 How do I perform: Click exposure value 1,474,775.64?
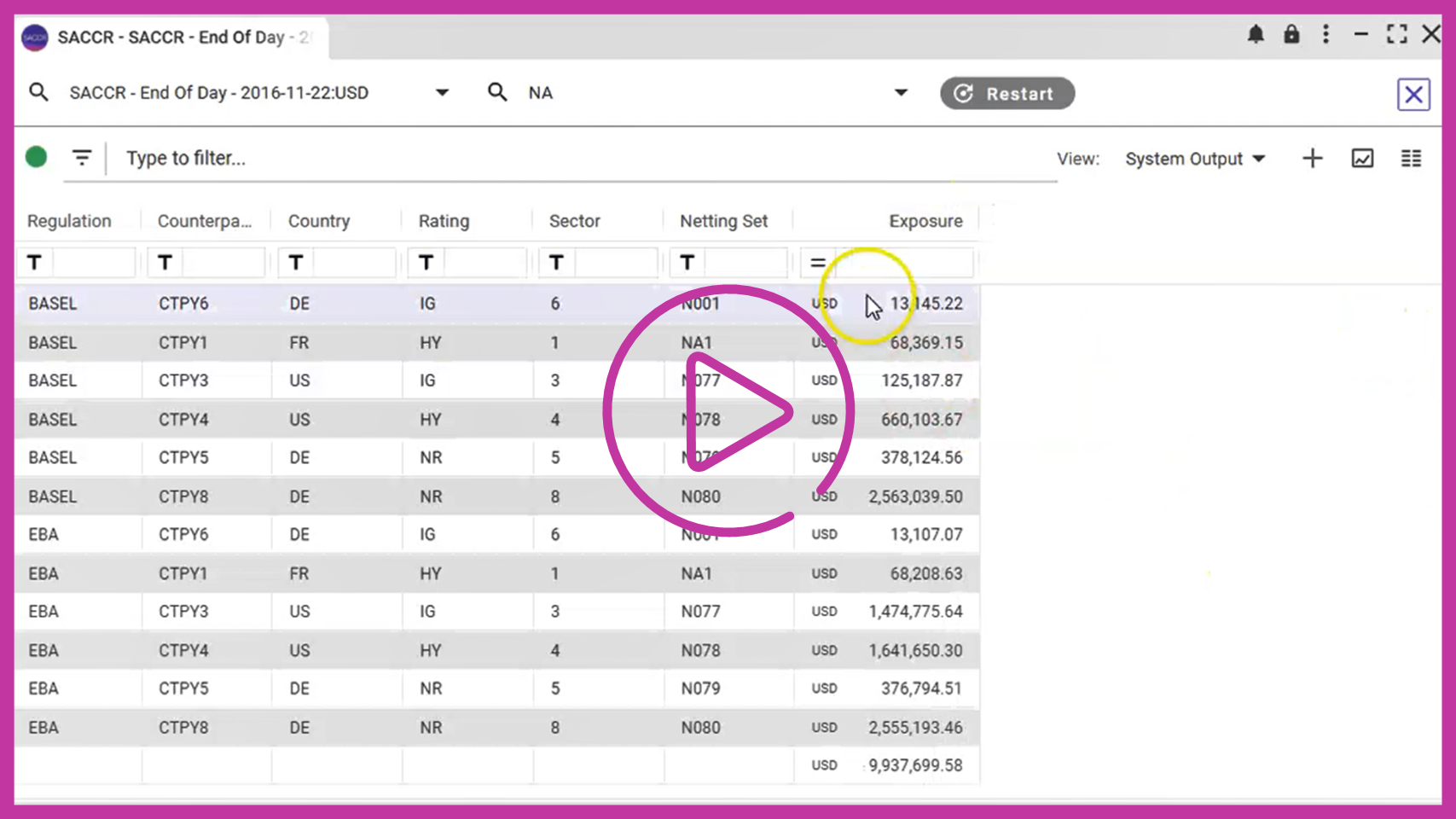(x=915, y=611)
